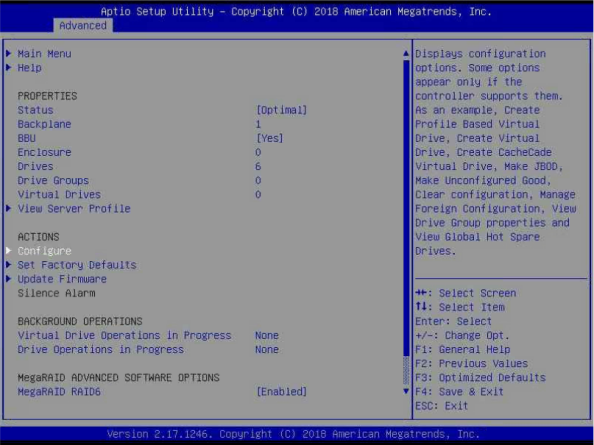Screen dimensions: 594x445
Task: Toggle the MegaRAID RAID6 Enabled value
Action: pos(281,391)
